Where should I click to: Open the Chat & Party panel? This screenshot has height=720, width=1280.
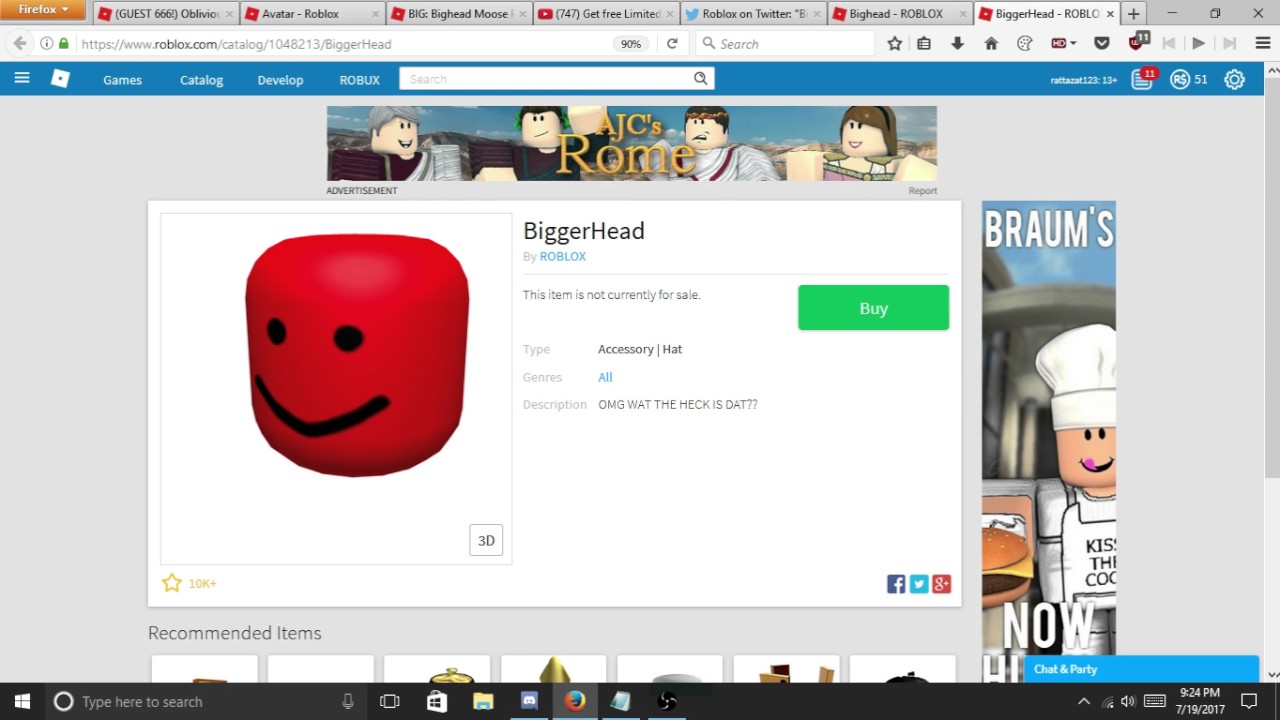pyautogui.click(x=1140, y=669)
